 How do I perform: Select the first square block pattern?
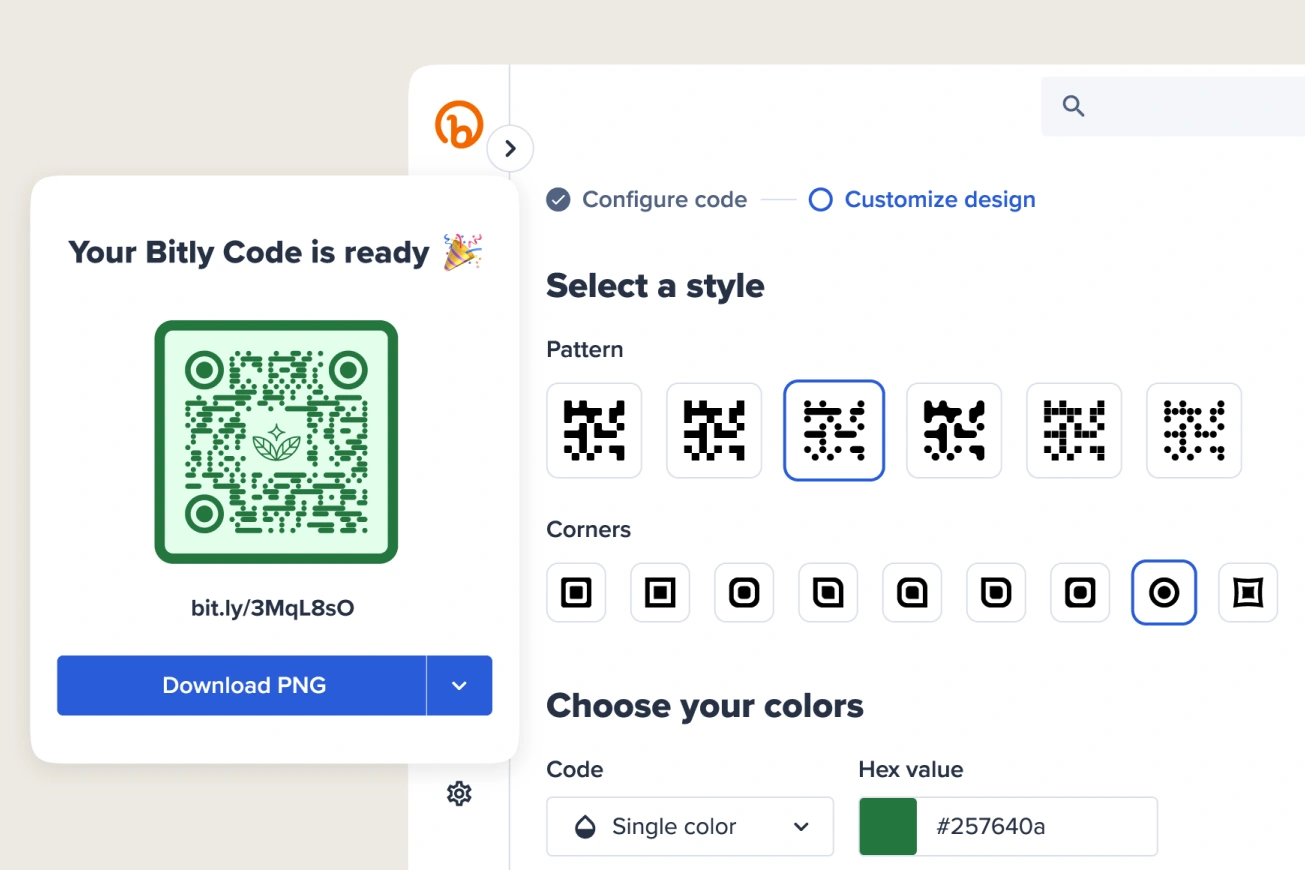594,430
